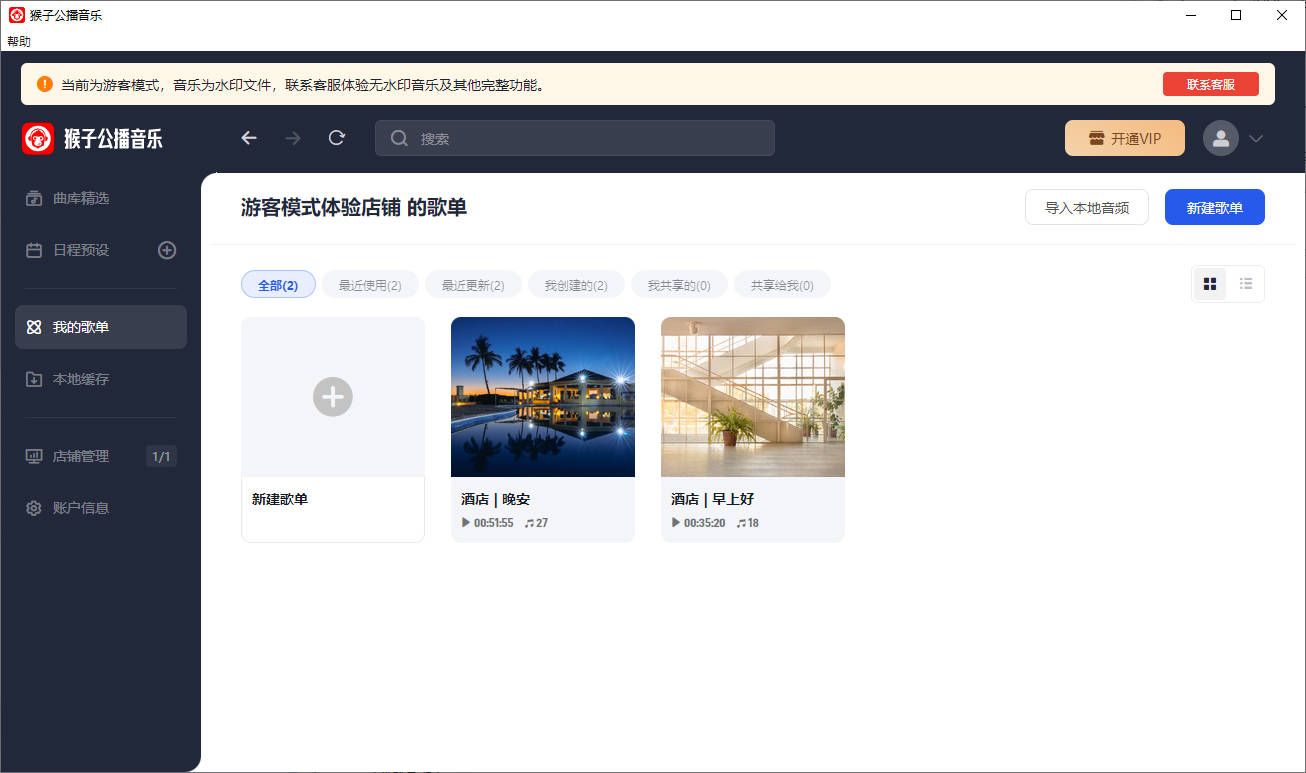Click the plus icon beside 日程预设
Viewport: 1306px width, 773px height.
pyautogui.click(x=167, y=250)
